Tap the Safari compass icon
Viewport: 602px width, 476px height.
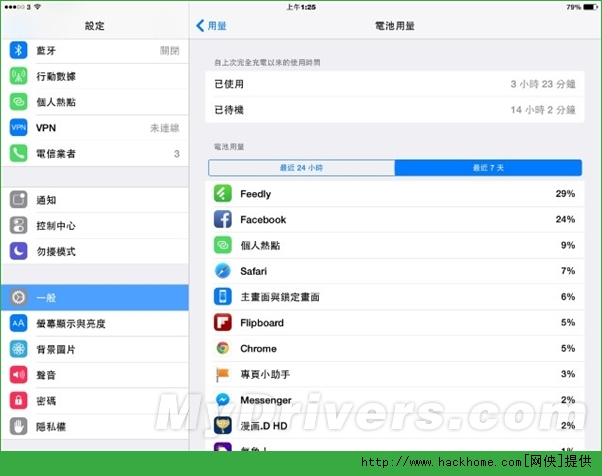(223, 271)
